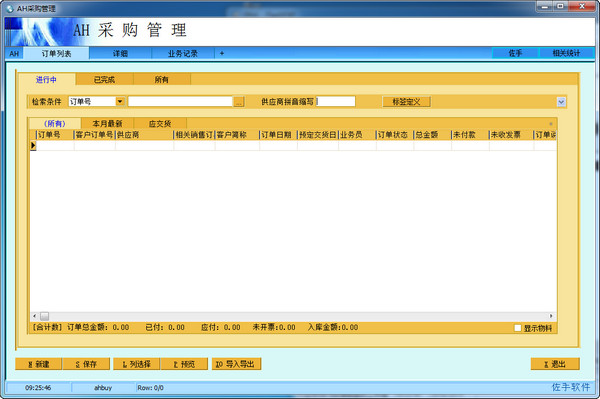Open the 详细 tab
Image resolution: width=600 pixels, height=399 pixels.
point(120,54)
